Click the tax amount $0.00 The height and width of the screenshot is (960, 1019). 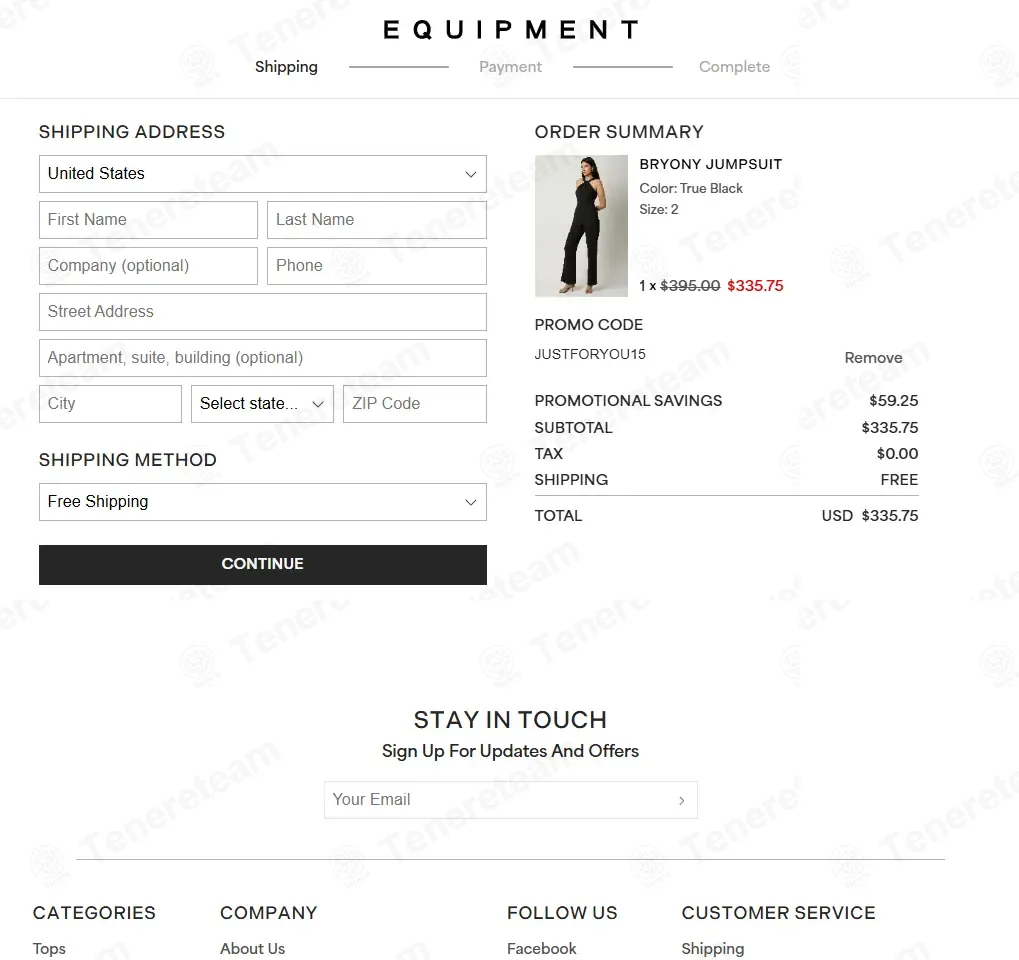pyautogui.click(x=897, y=454)
